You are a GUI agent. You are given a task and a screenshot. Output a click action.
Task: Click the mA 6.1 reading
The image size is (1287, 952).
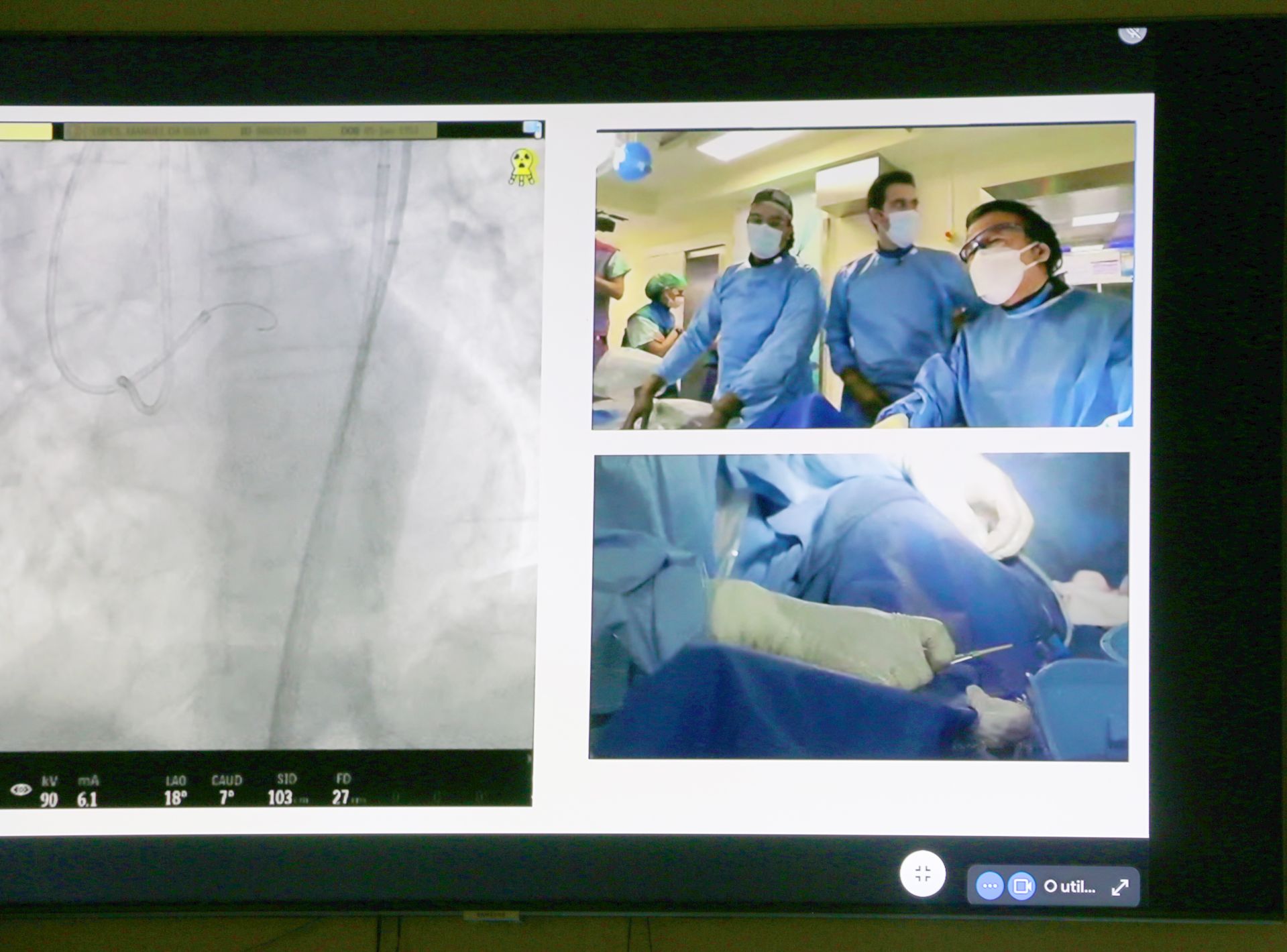click(87, 798)
